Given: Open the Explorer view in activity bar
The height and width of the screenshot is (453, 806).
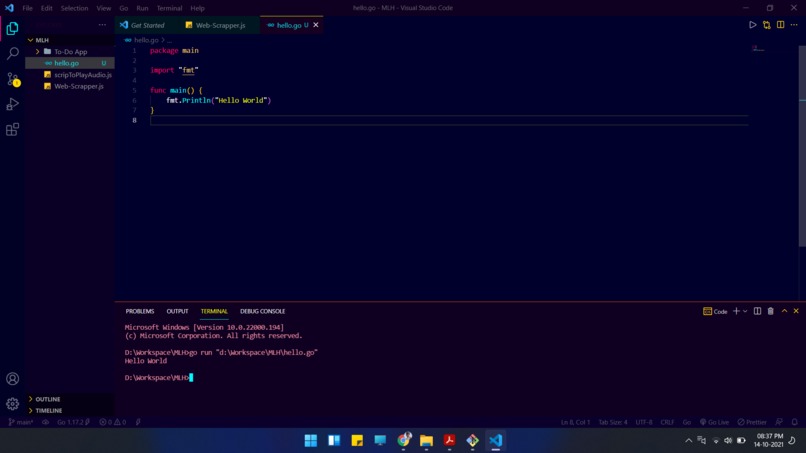Looking at the screenshot, I should (12, 28).
